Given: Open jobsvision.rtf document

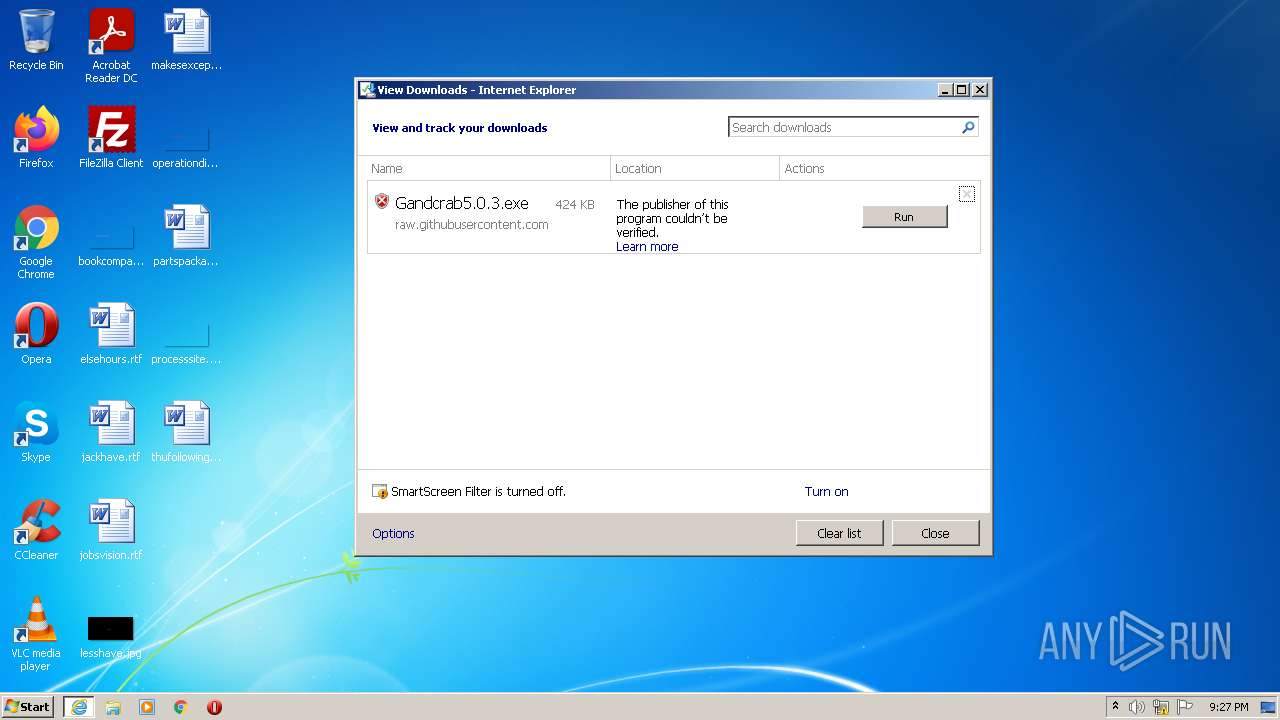Looking at the screenshot, I should (x=111, y=530).
